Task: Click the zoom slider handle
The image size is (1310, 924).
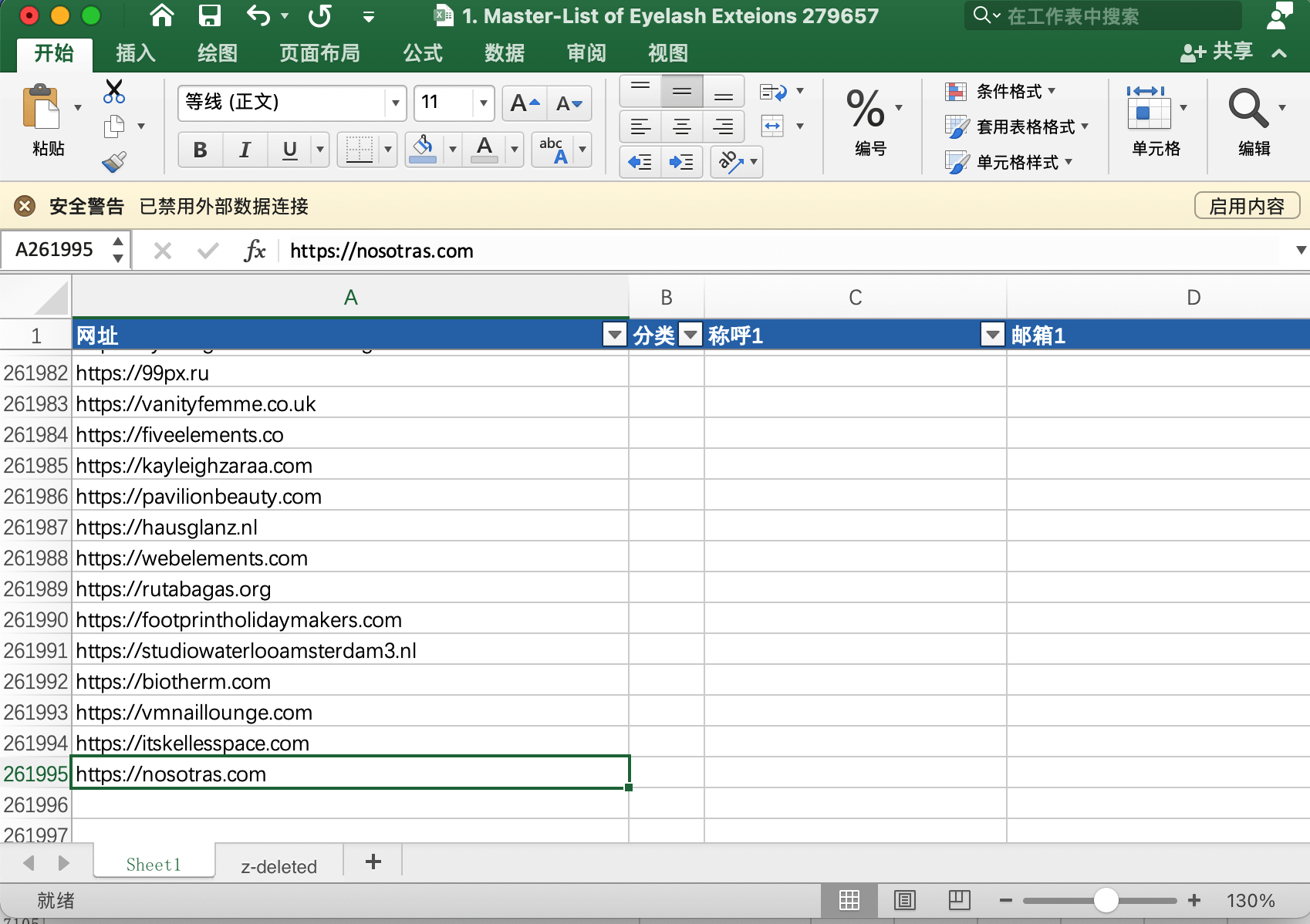Action: [x=1106, y=900]
